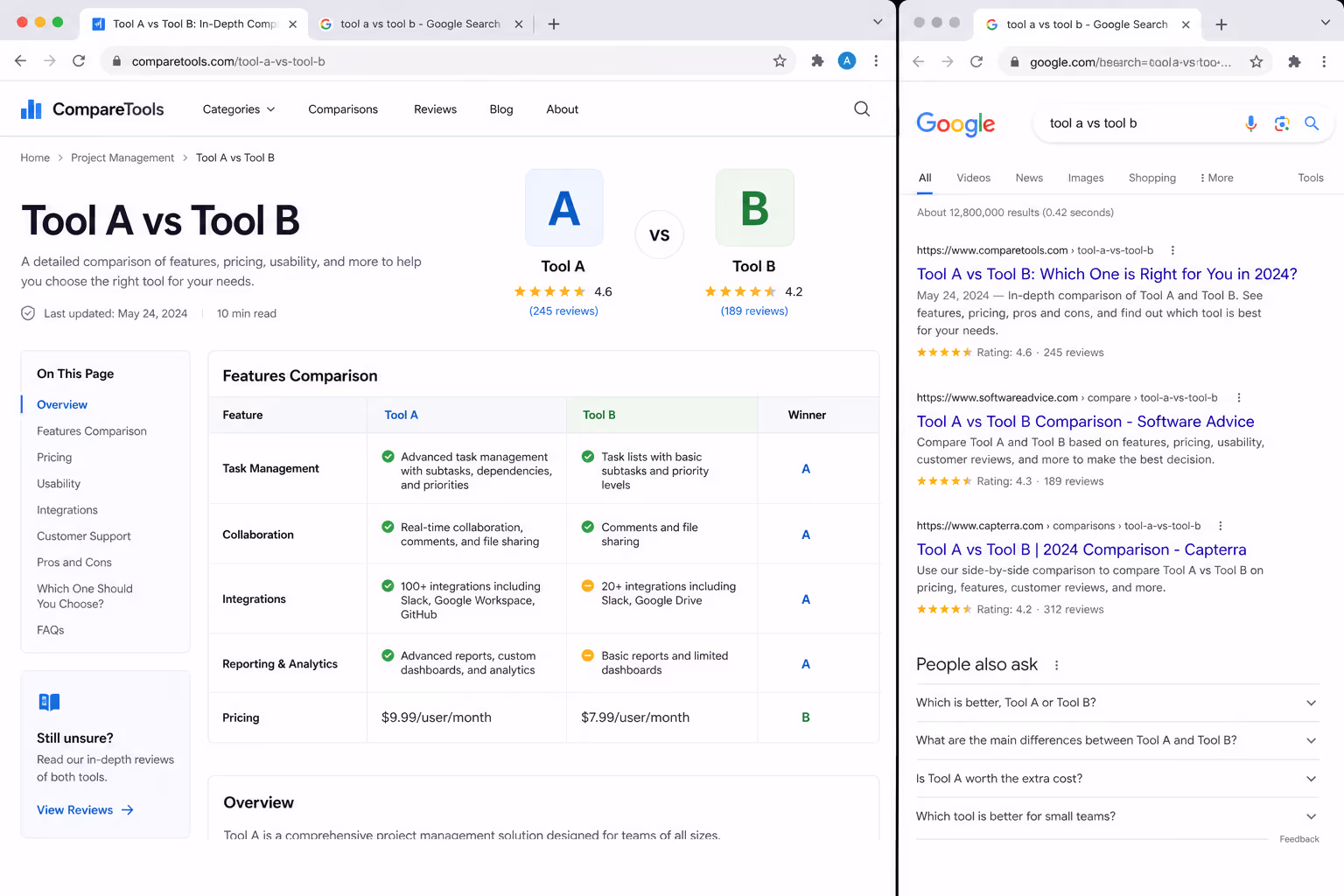The height and width of the screenshot is (896, 1344).
Task: Jump to FAQs in On This Page
Action: pos(51,630)
